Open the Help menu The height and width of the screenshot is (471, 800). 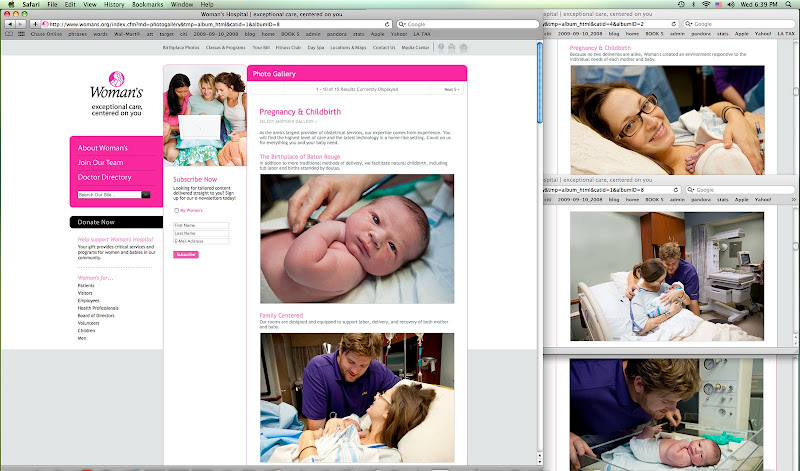point(207,4)
